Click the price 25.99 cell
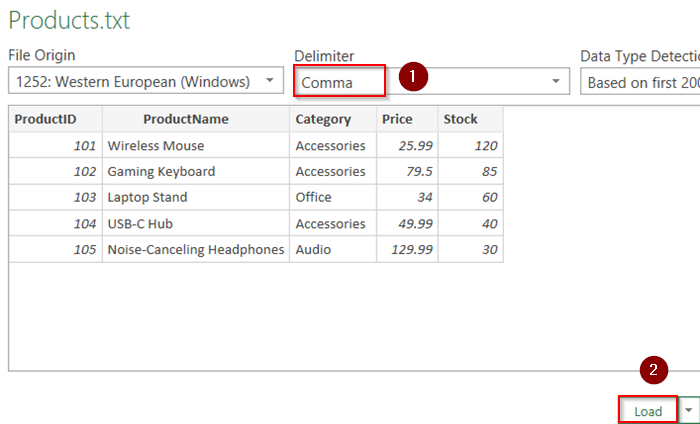 point(407,145)
